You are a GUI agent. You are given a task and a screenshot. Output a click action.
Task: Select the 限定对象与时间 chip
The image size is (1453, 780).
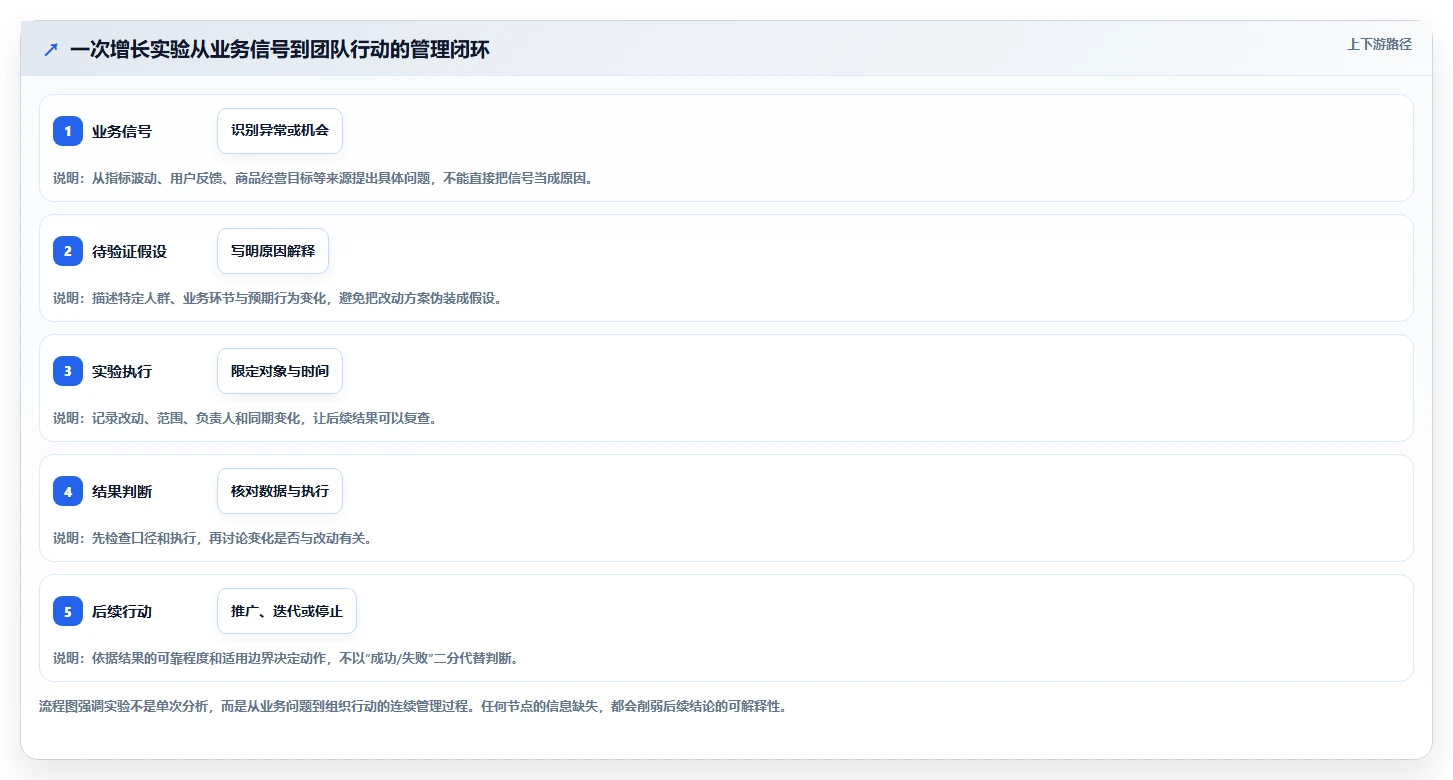(x=280, y=371)
